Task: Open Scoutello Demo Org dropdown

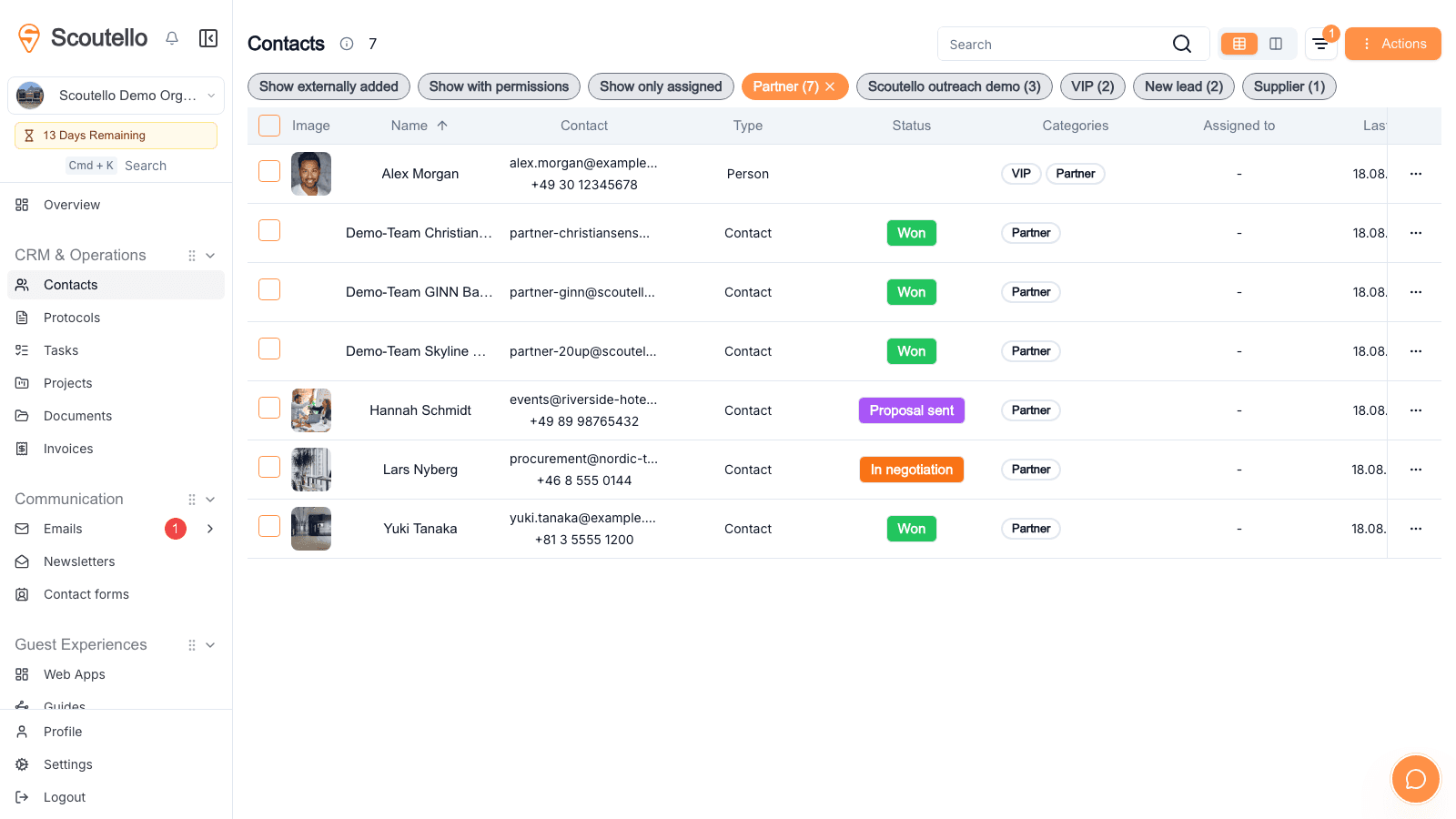Action: (x=116, y=96)
